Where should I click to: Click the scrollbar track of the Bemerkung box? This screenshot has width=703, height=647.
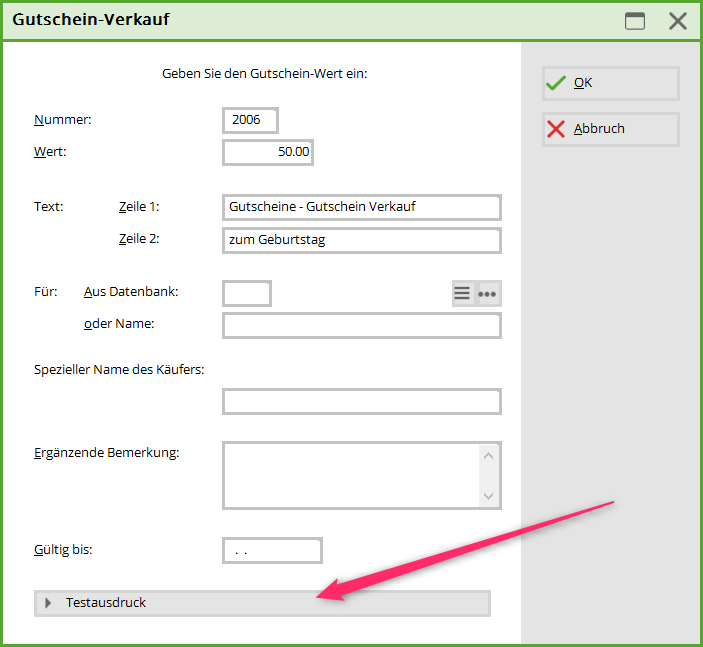488,476
